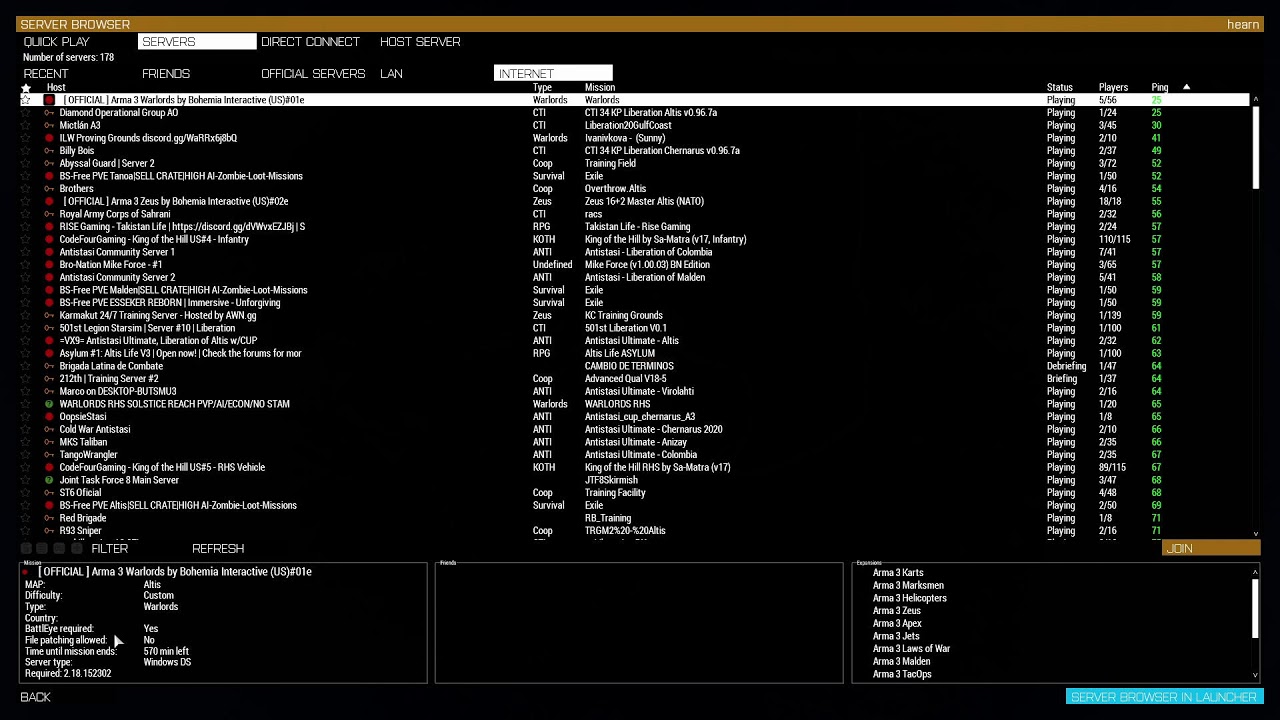Screen dimensions: 1280x720
Task: Click key lock icon beside Diamond Operational Group AO
Action: click(49, 113)
